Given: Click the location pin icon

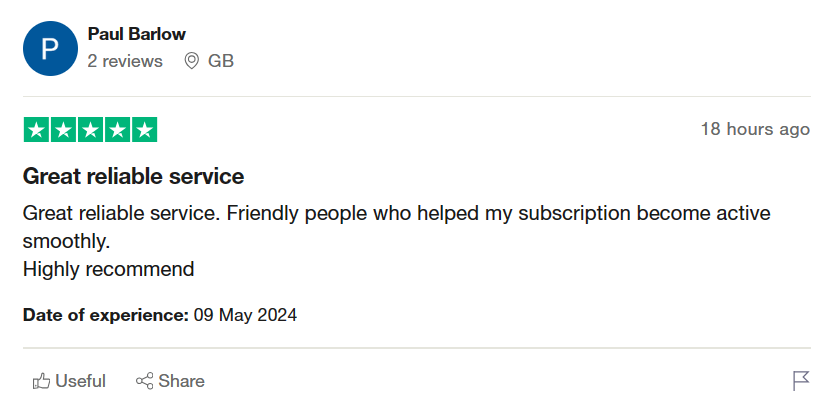Looking at the screenshot, I should point(191,61).
